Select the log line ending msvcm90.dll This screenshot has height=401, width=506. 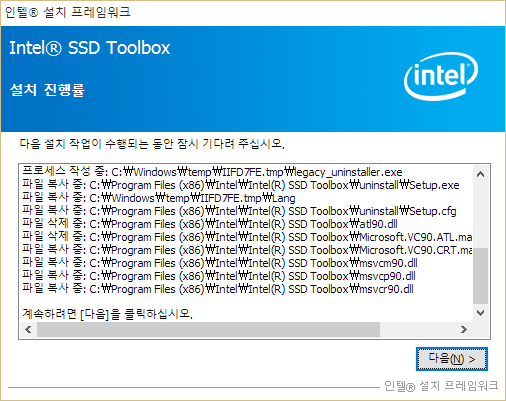(x=220, y=263)
